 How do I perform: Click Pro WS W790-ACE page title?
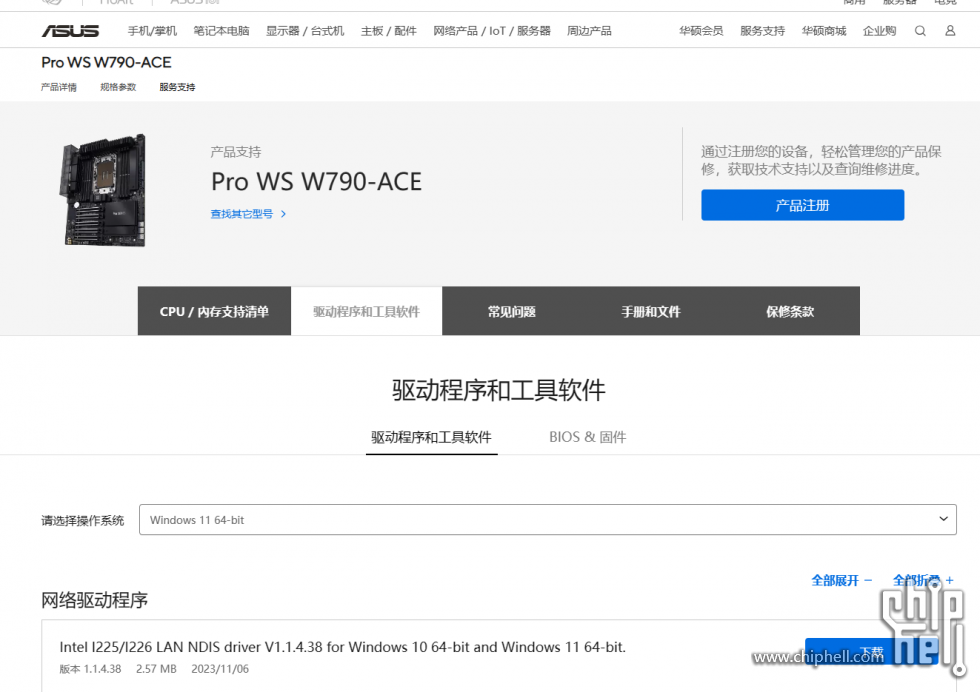click(x=106, y=63)
